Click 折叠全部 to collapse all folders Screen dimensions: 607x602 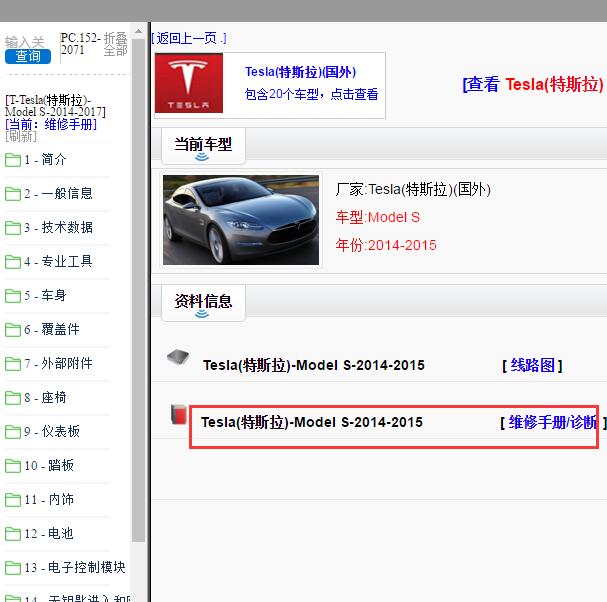tap(115, 44)
